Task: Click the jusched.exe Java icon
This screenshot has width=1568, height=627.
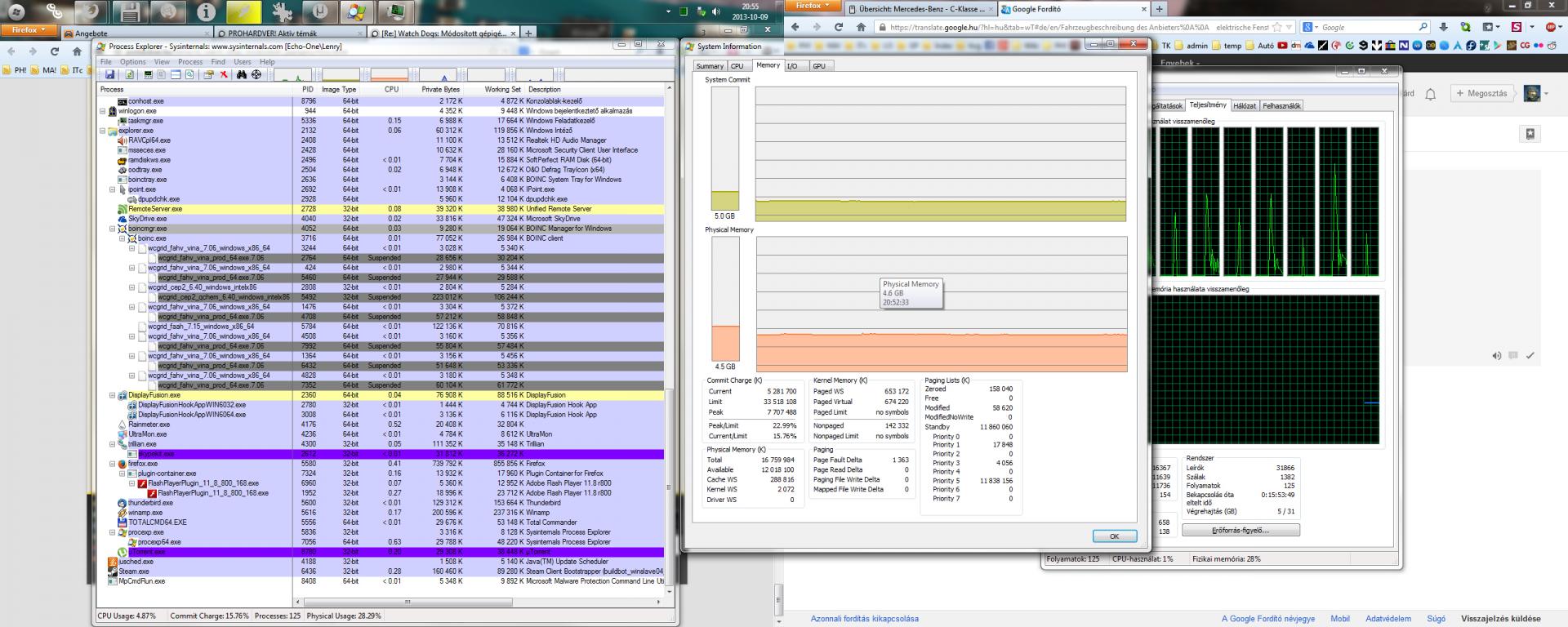Action: click(113, 562)
